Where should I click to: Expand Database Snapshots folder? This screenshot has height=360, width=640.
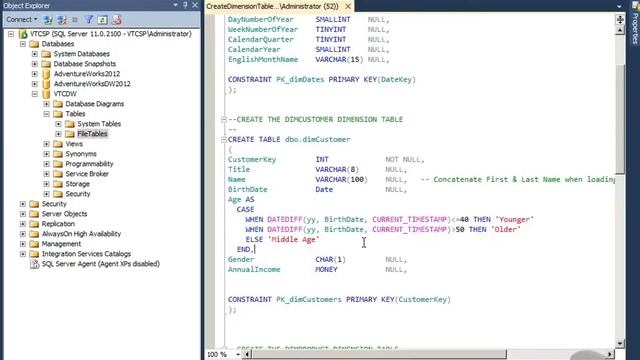point(35,64)
